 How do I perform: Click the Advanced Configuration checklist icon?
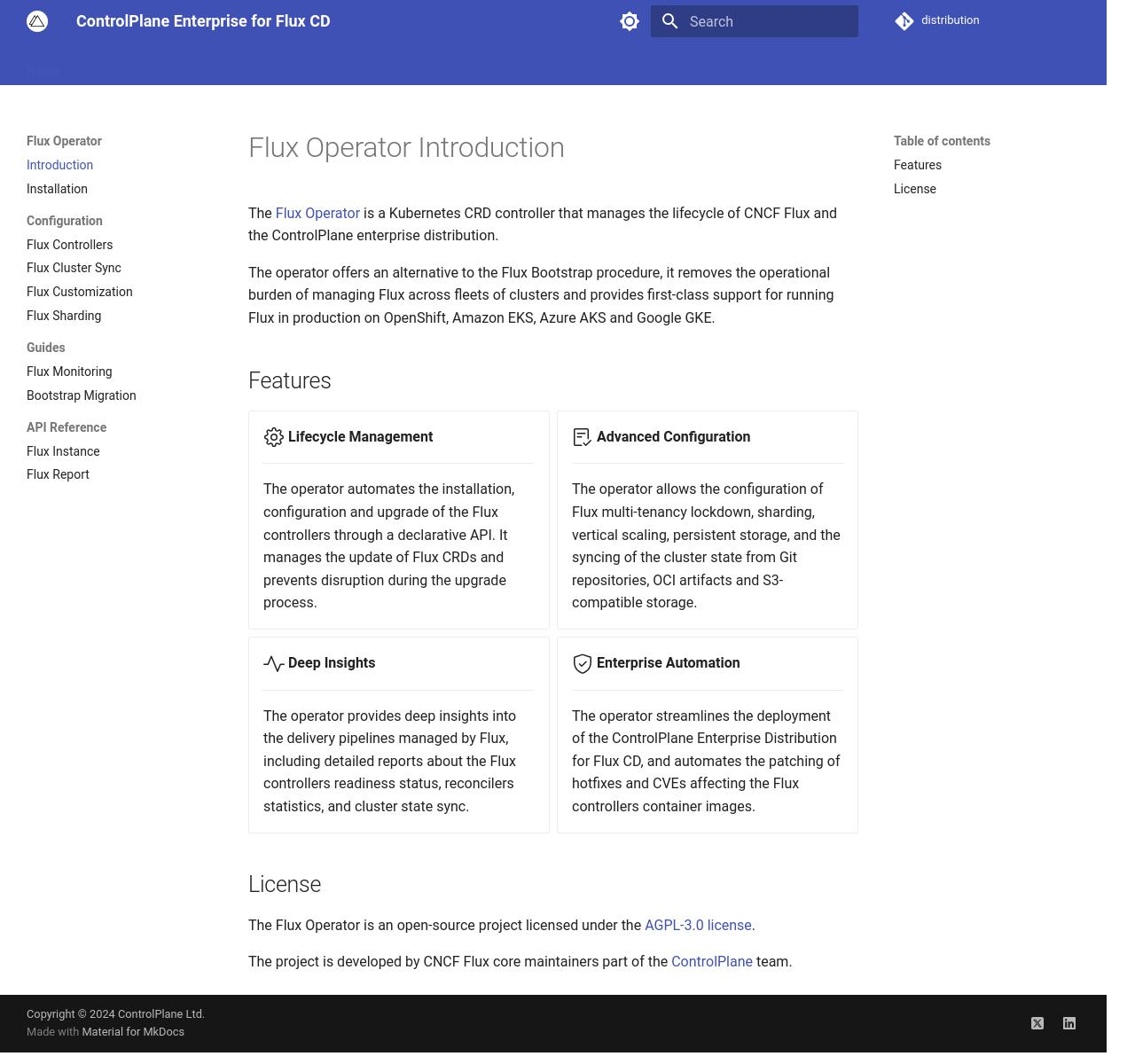[583, 437]
